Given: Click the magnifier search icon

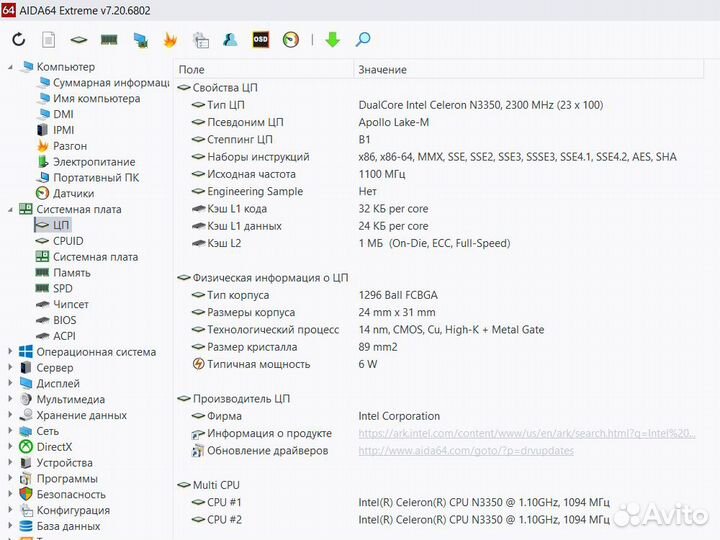Looking at the screenshot, I should coord(363,39).
